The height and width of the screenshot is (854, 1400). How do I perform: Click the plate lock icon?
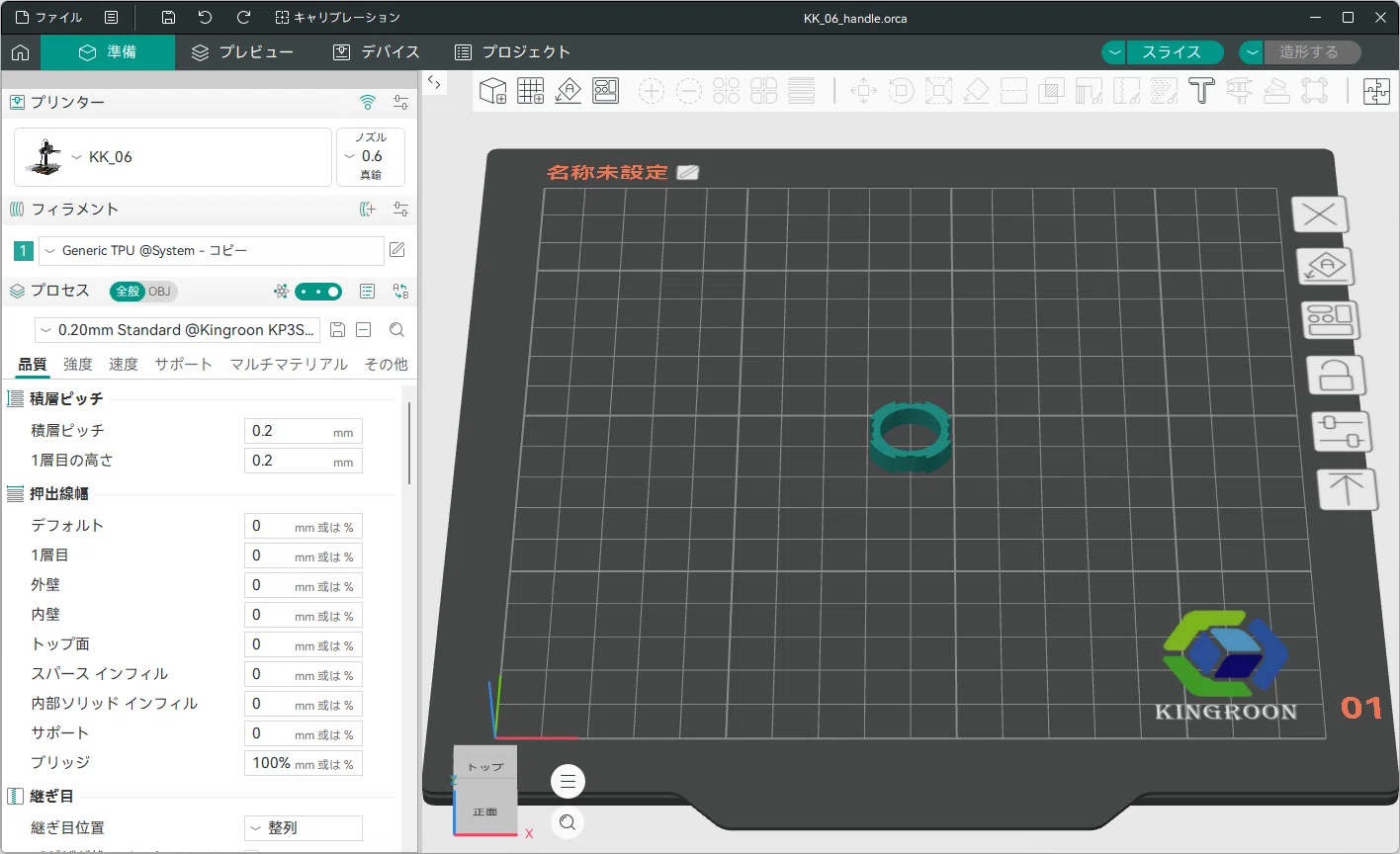(x=1337, y=376)
